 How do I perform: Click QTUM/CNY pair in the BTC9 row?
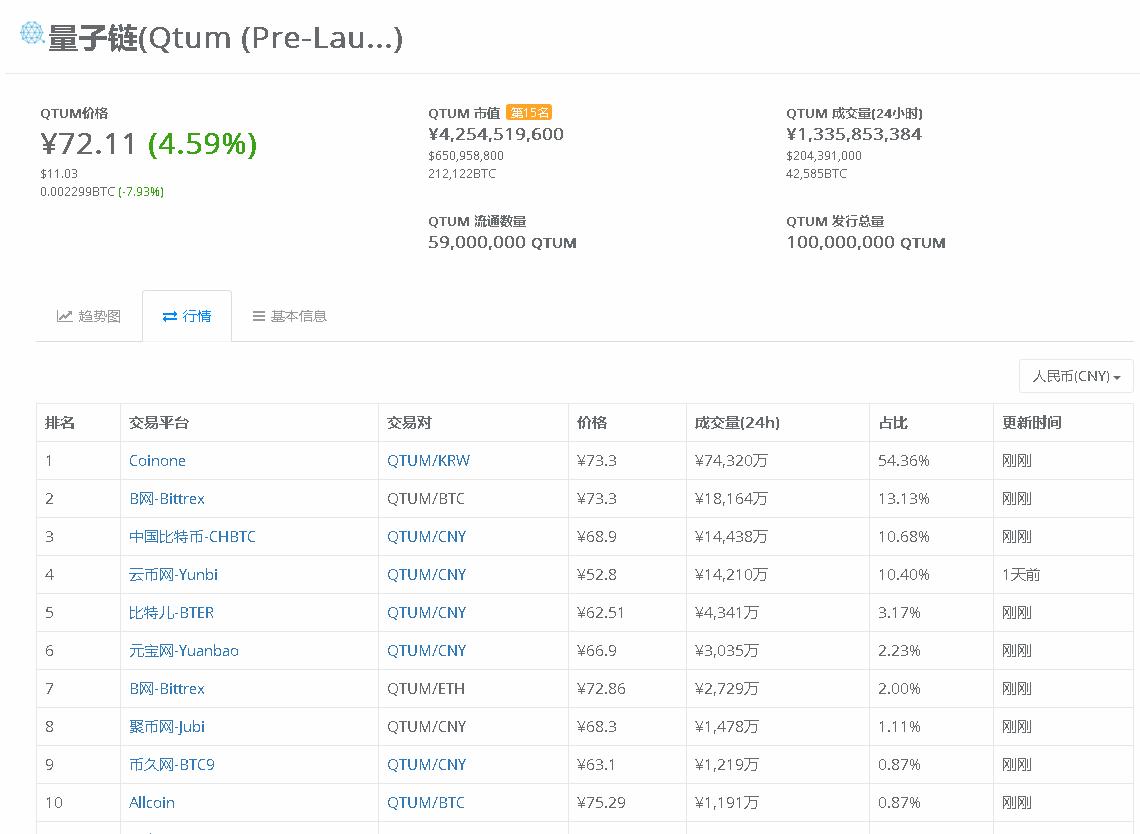click(x=426, y=764)
